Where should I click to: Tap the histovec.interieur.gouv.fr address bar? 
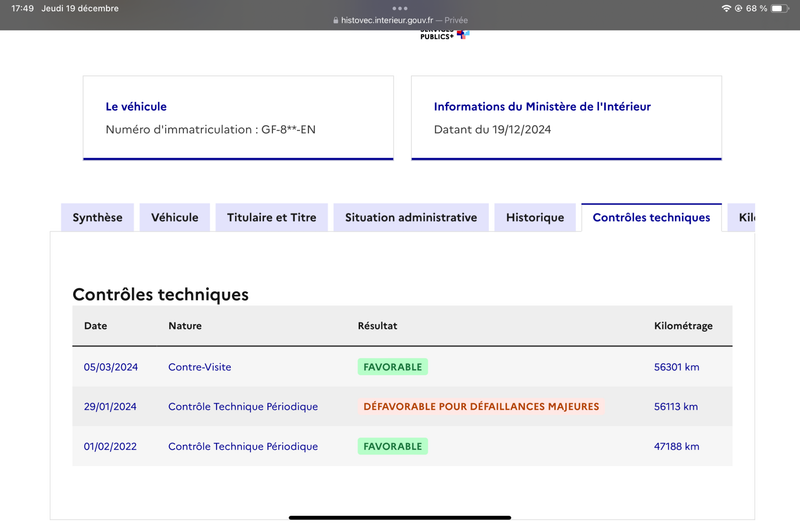click(400, 20)
